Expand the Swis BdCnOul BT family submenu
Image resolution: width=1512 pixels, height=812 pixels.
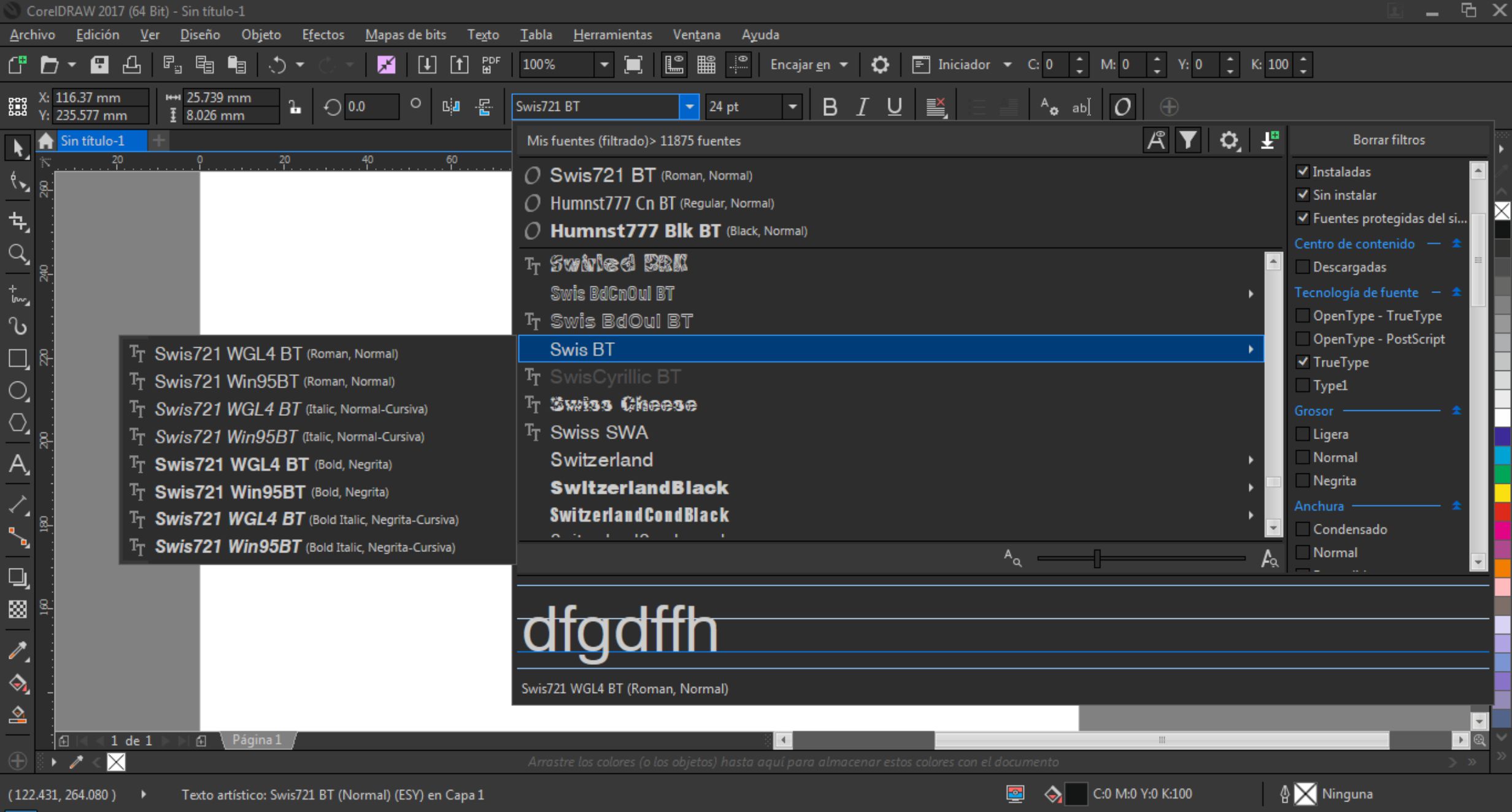[1251, 294]
